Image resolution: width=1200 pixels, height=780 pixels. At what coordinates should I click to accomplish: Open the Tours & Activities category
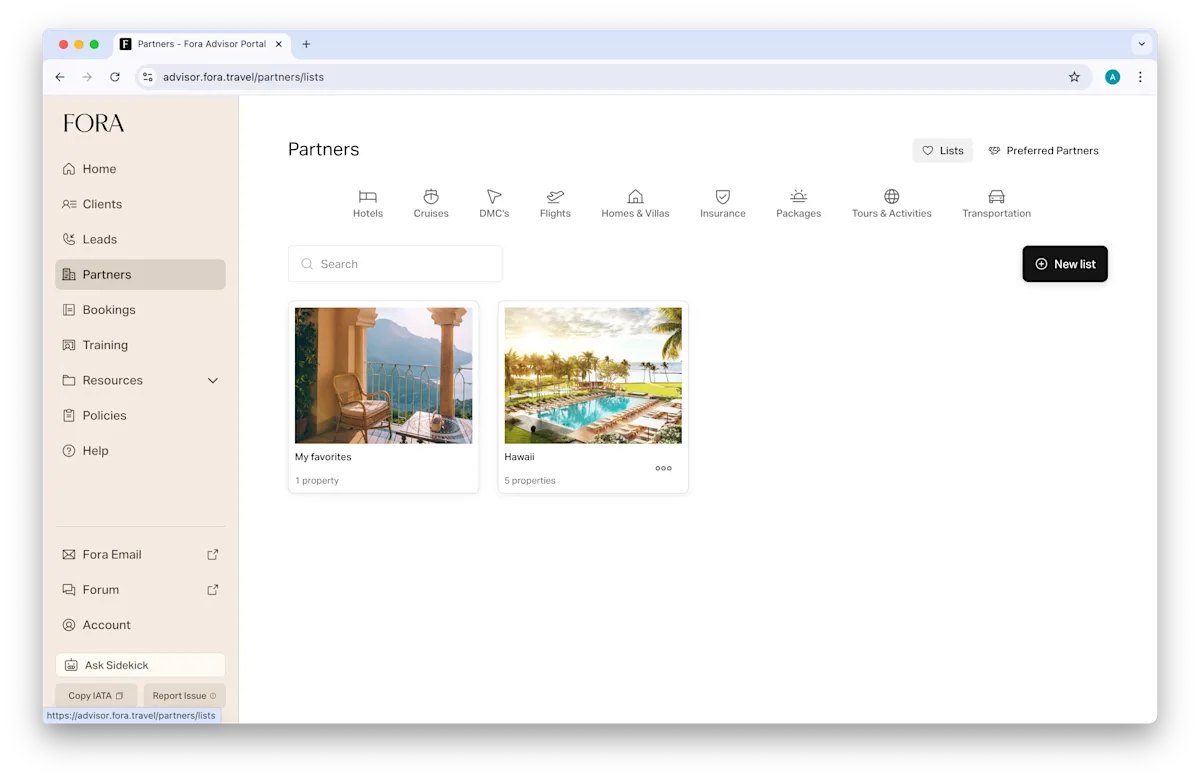pos(891,203)
